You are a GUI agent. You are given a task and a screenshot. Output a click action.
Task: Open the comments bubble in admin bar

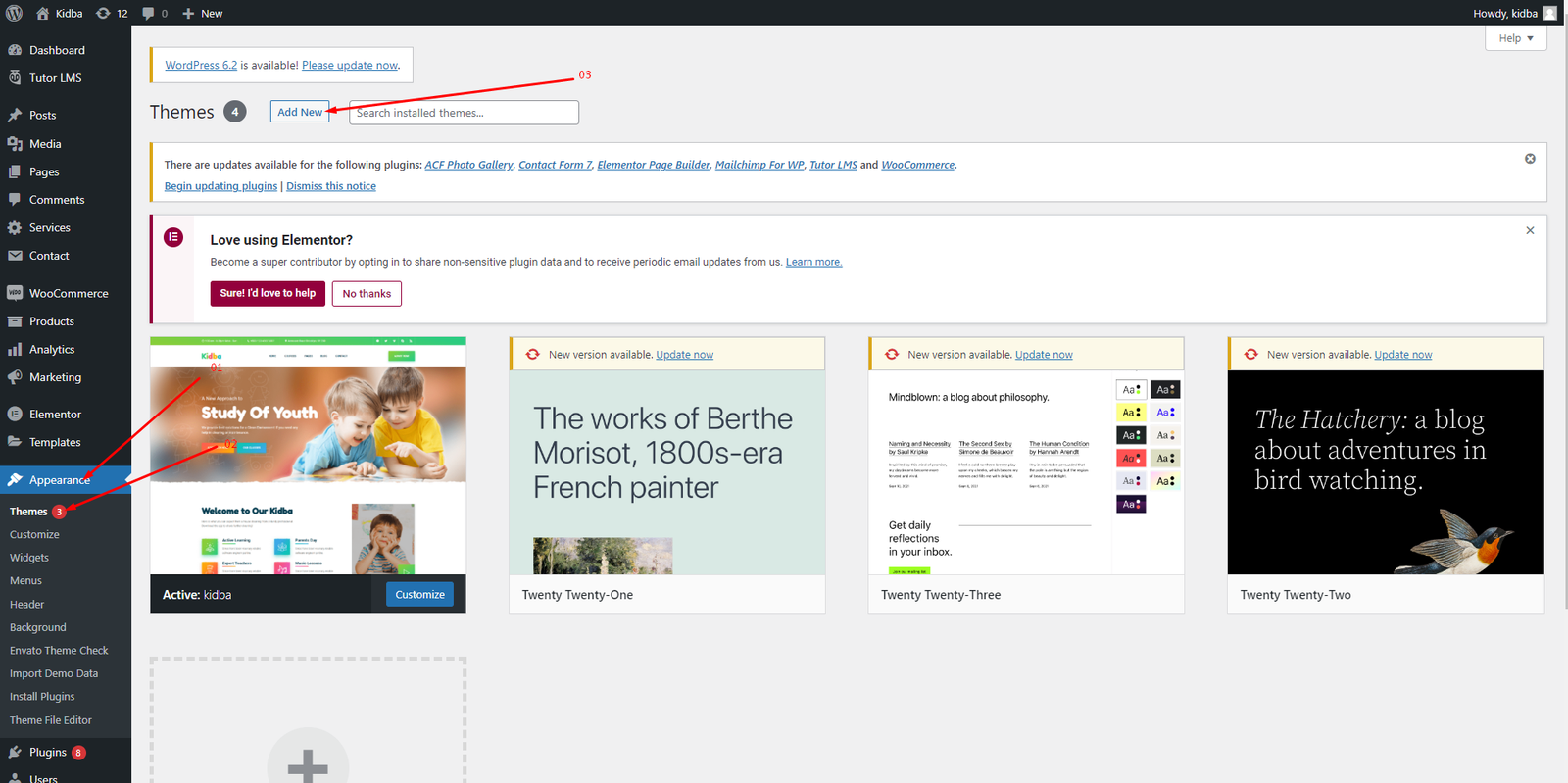(x=154, y=13)
